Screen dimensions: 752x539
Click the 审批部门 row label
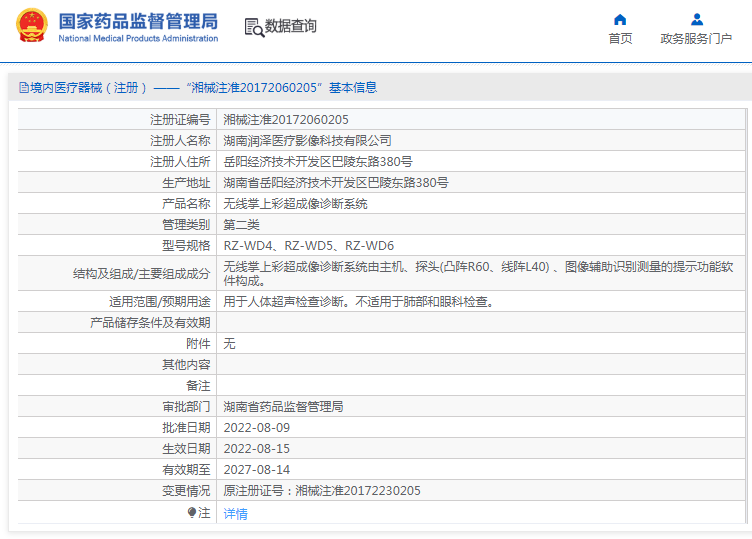[186, 407]
